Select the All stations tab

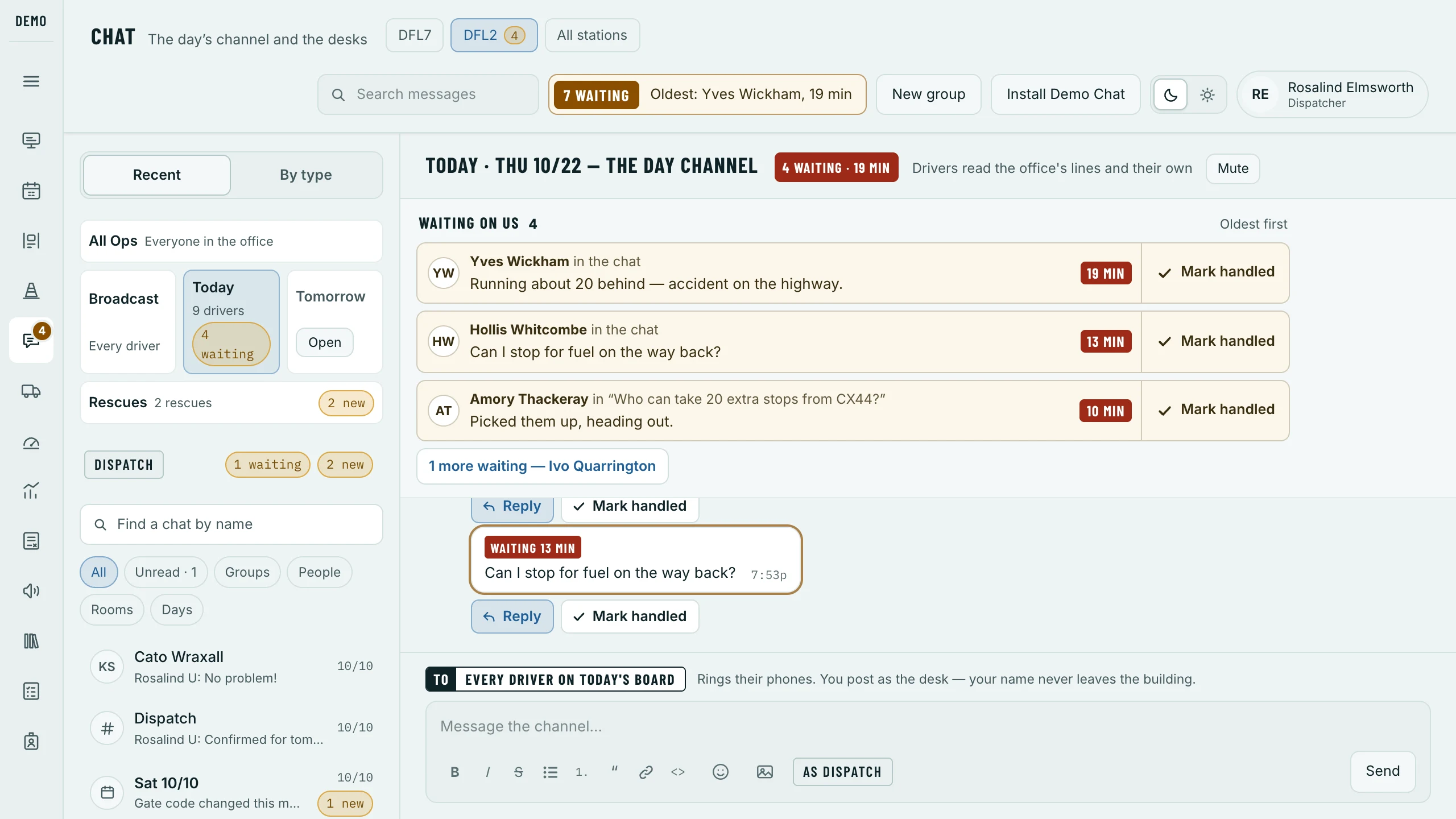click(592, 35)
